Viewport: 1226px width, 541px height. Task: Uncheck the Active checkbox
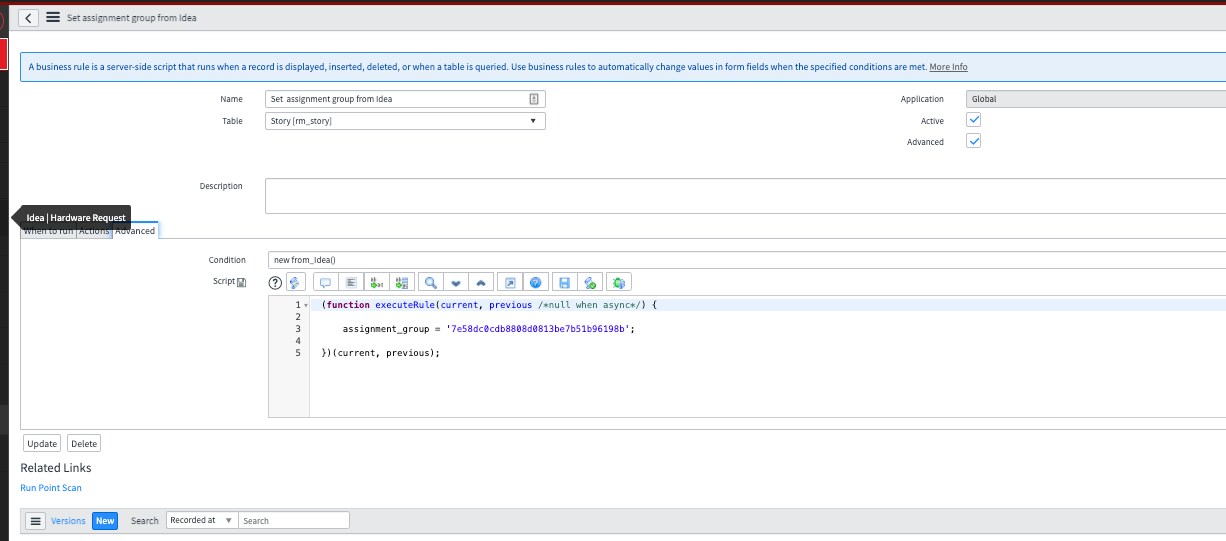point(974,120)
